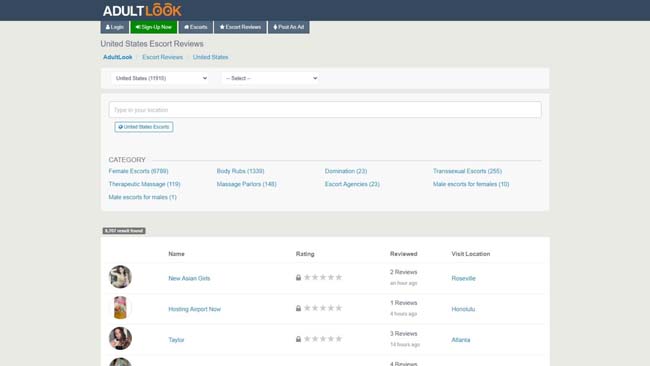This screenshot has height=366, width=650.
Task: Open Domination category
Action: 346,171
